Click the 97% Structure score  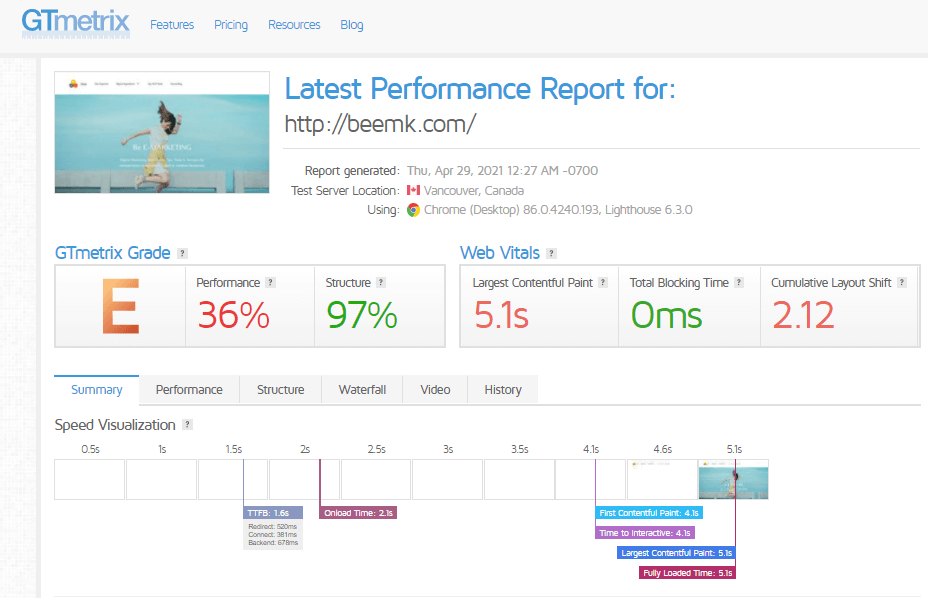(x=362, y=315)
